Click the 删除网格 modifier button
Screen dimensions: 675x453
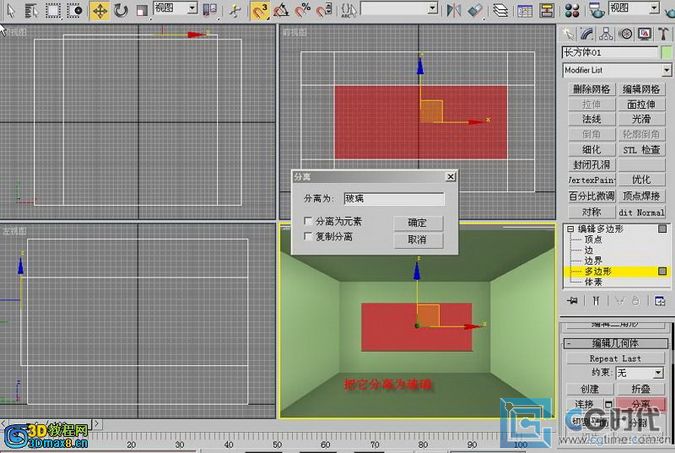[x=591, y=89]
